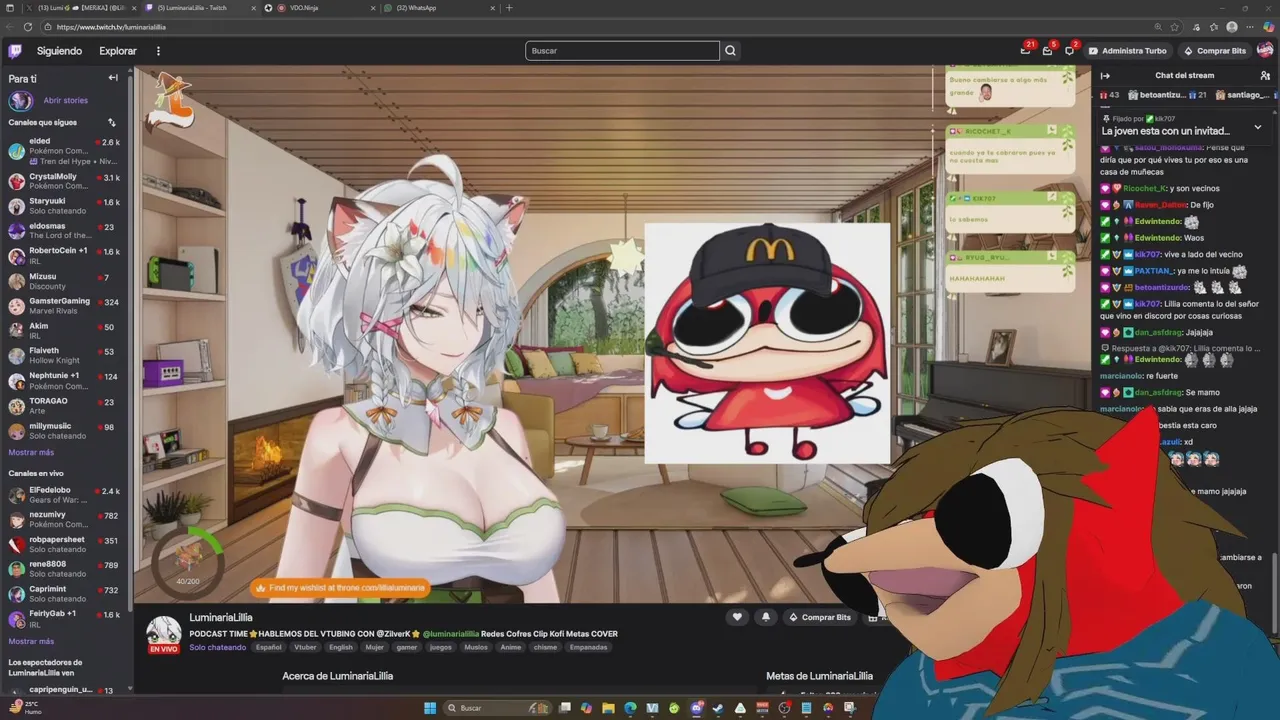The width and height of the screenshot is (1280, 720).
Task: Sort followed channels with the arrows icon
Action: [112, 122]
